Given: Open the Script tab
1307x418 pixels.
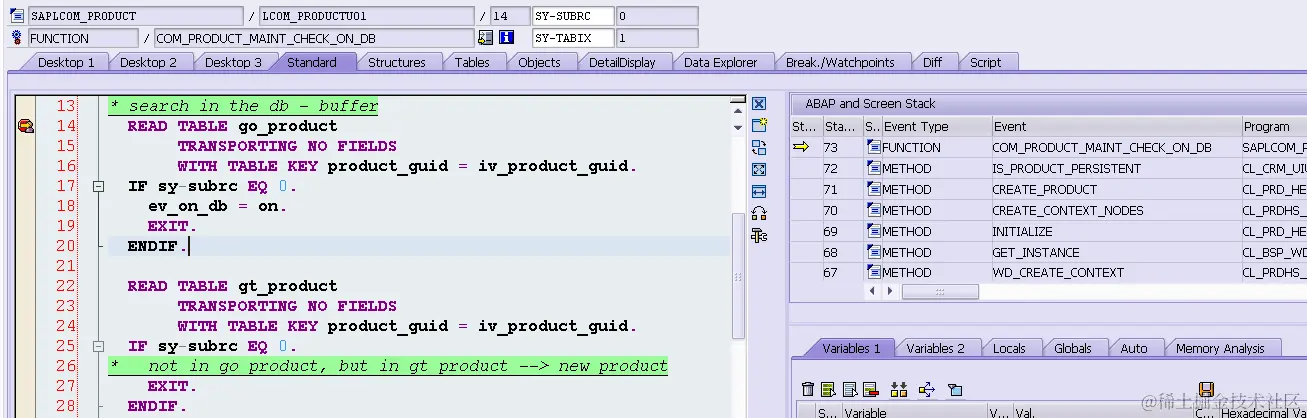Looking at the screenshot, I should (x=985, y=62).
